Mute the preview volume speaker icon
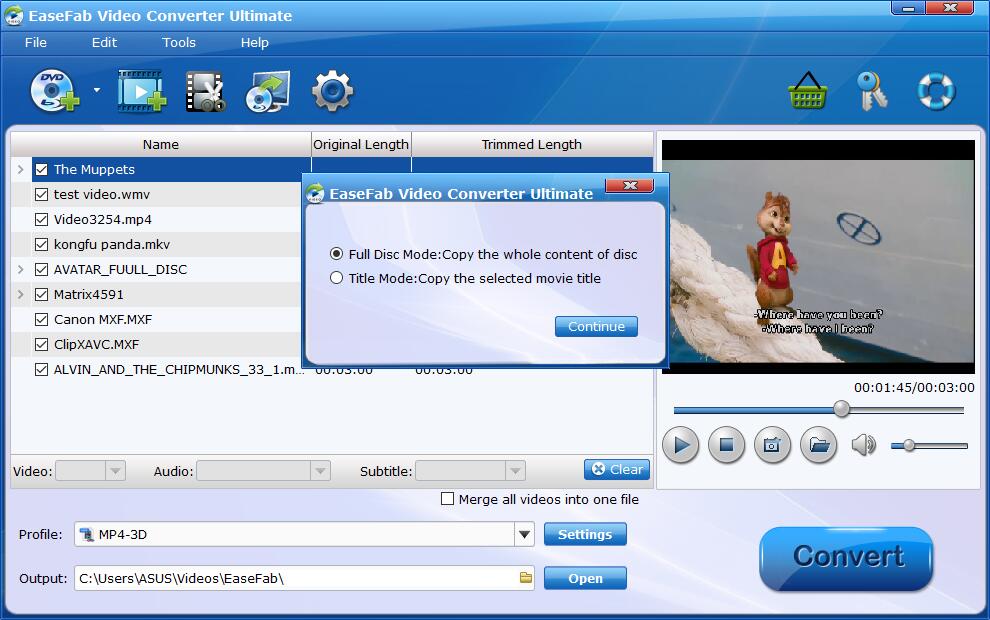 tap(863, 445)
